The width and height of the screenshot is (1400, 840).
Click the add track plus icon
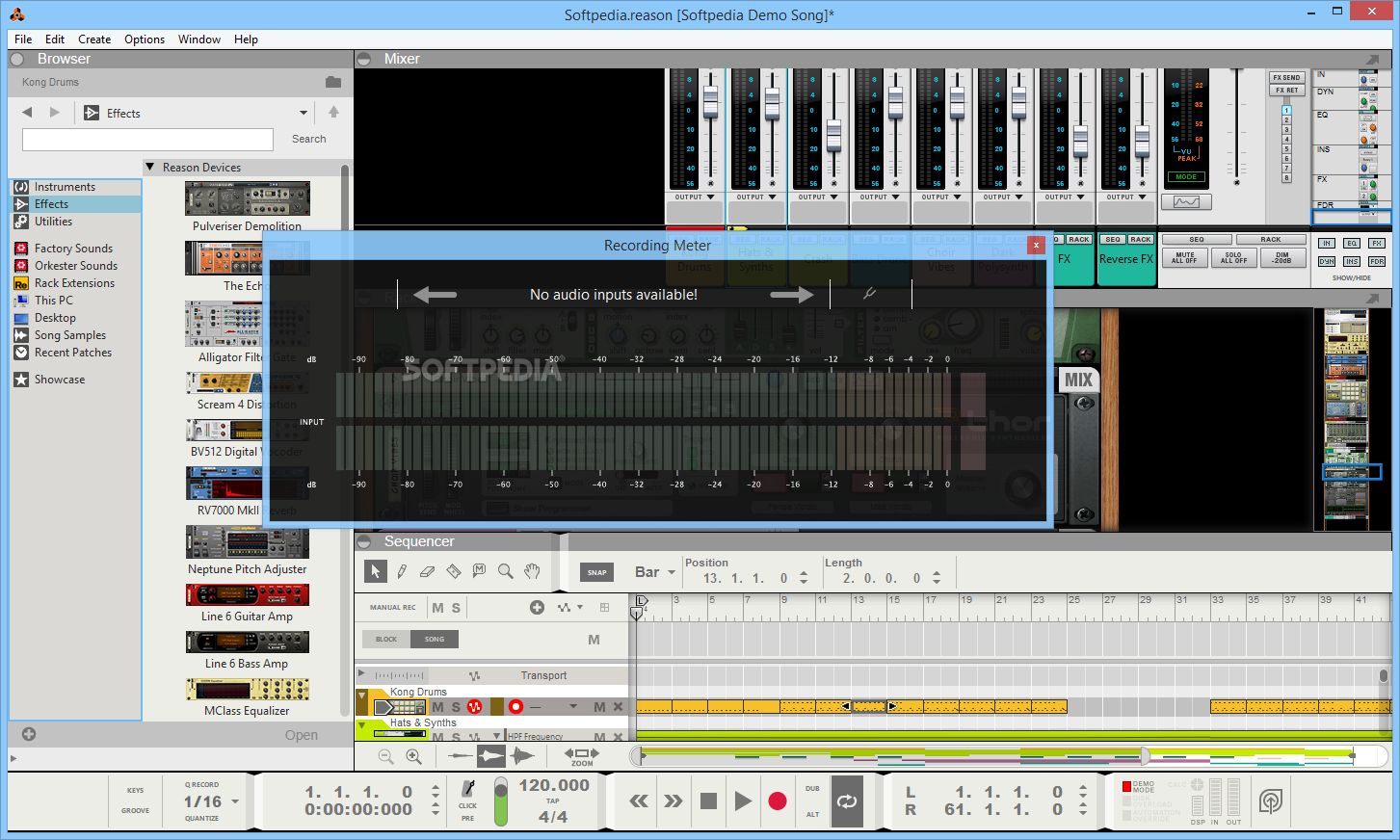[x=537, y=607]
